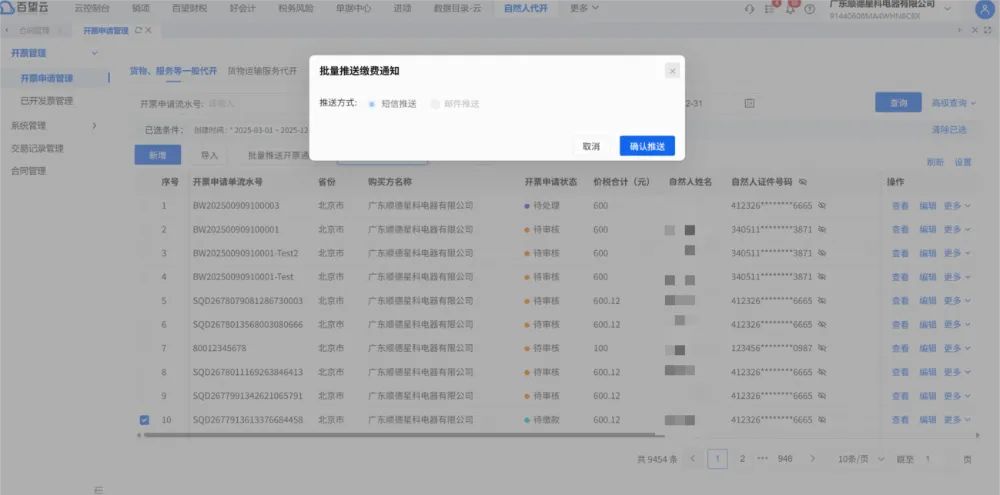This screenshot has height=495, width=1000.
Task: Click 编辑 for BW202500909100001 row
Action: (927, 229)
